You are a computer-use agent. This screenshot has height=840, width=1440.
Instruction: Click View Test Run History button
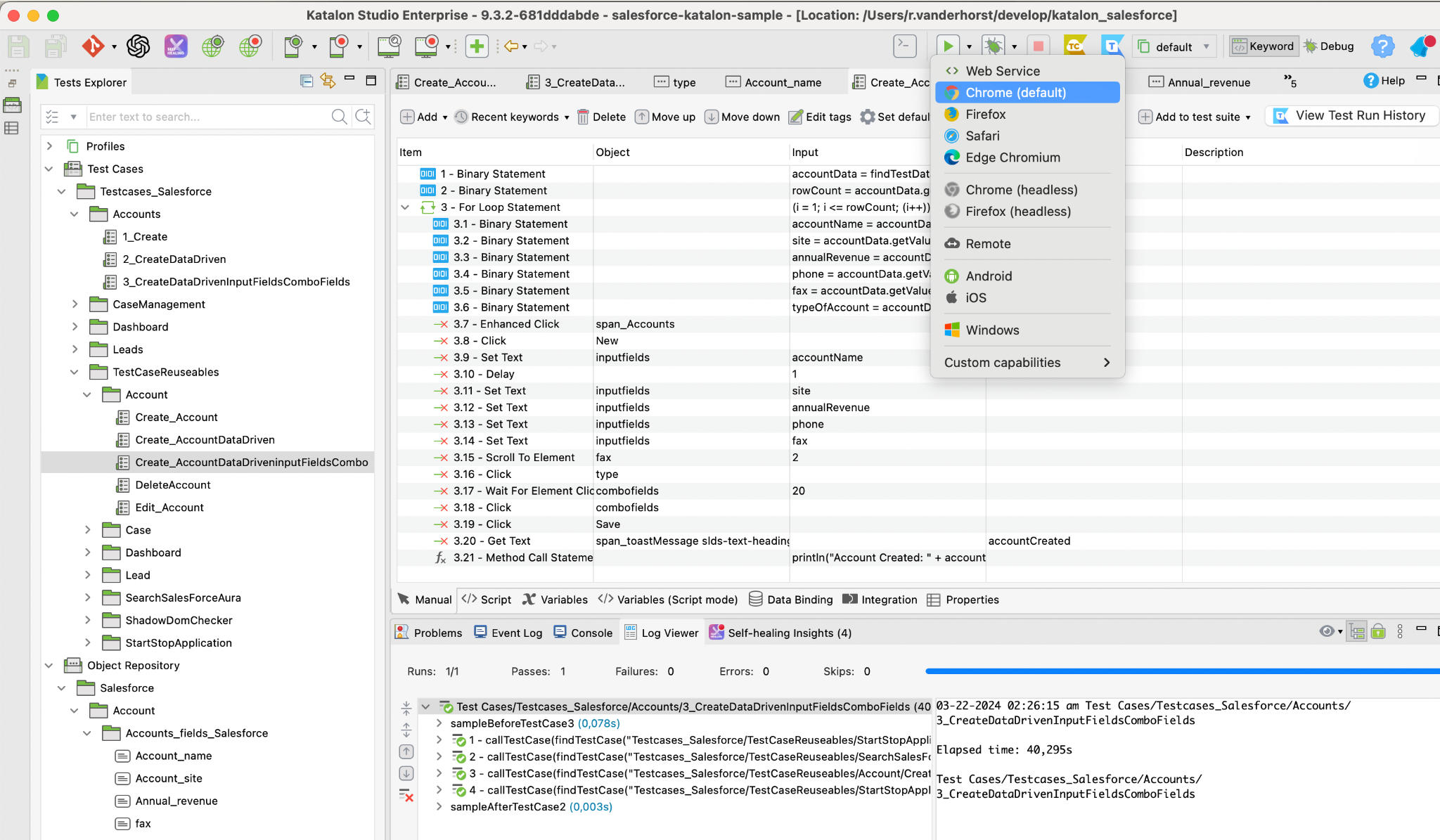coord(1351,116)
